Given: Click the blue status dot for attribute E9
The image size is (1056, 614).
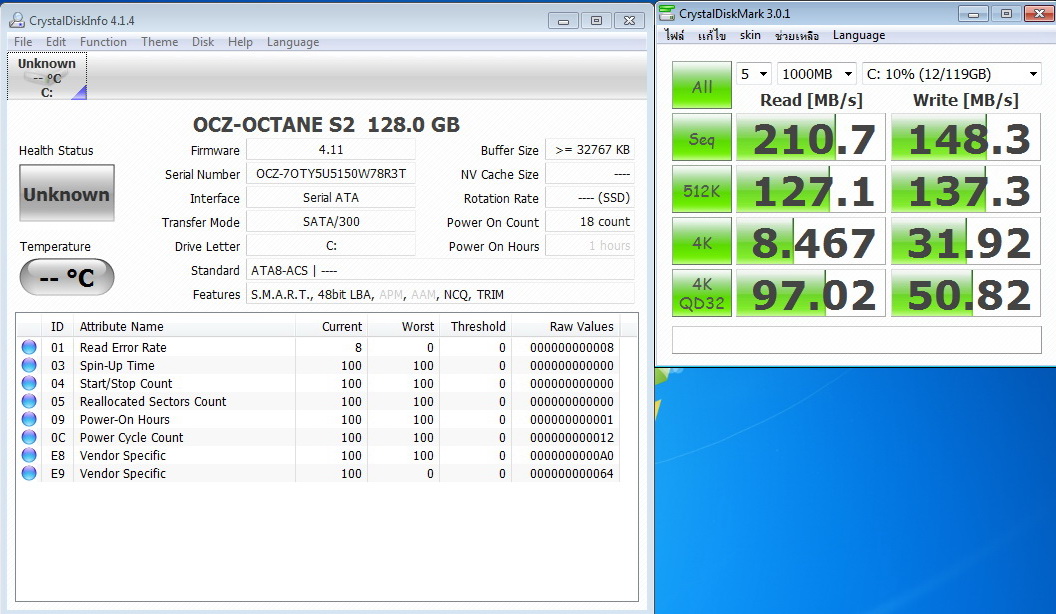Looking at the screenshot, I should pos(29,473).
